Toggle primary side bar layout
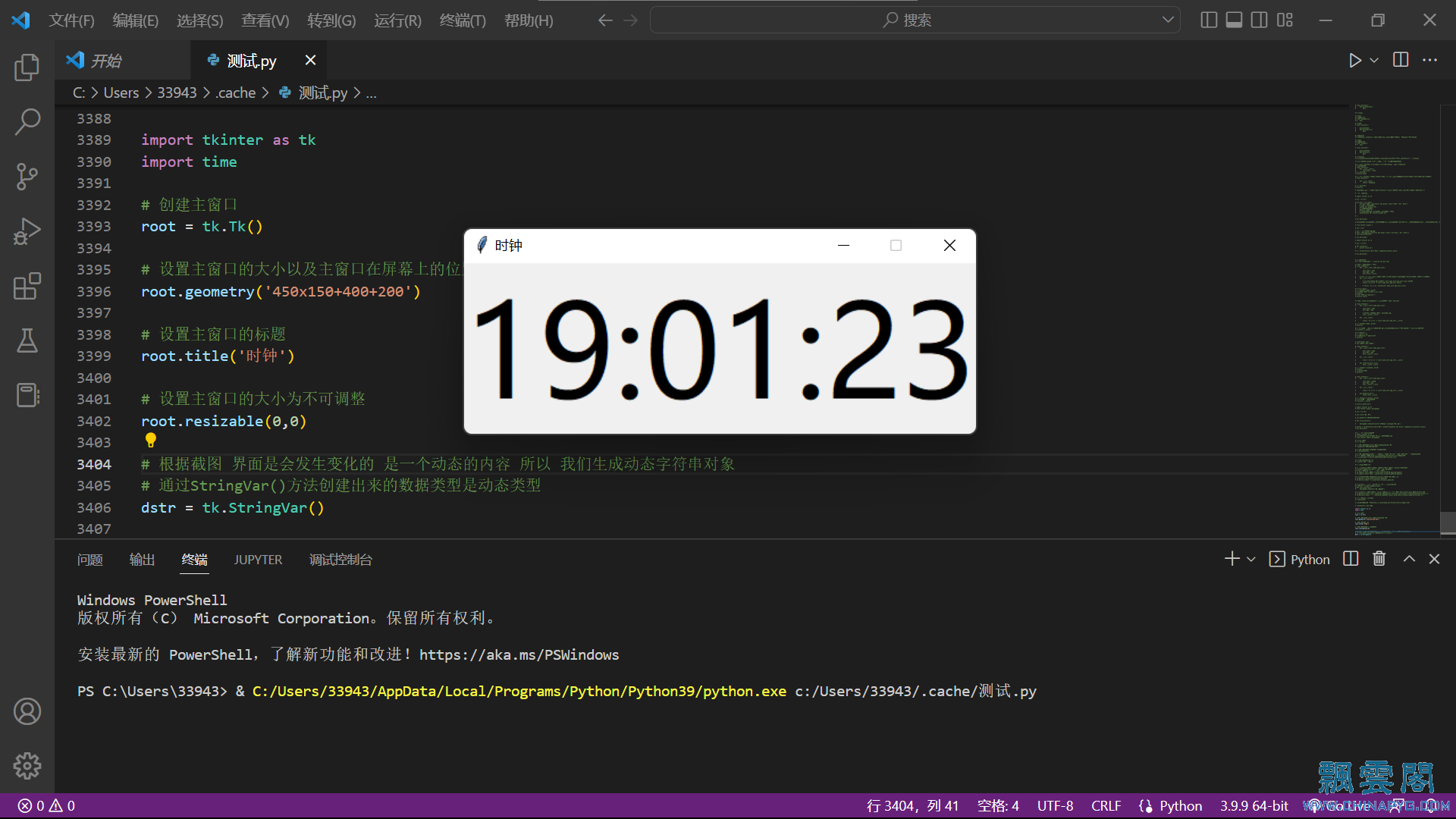 [x=1209, y=20]
